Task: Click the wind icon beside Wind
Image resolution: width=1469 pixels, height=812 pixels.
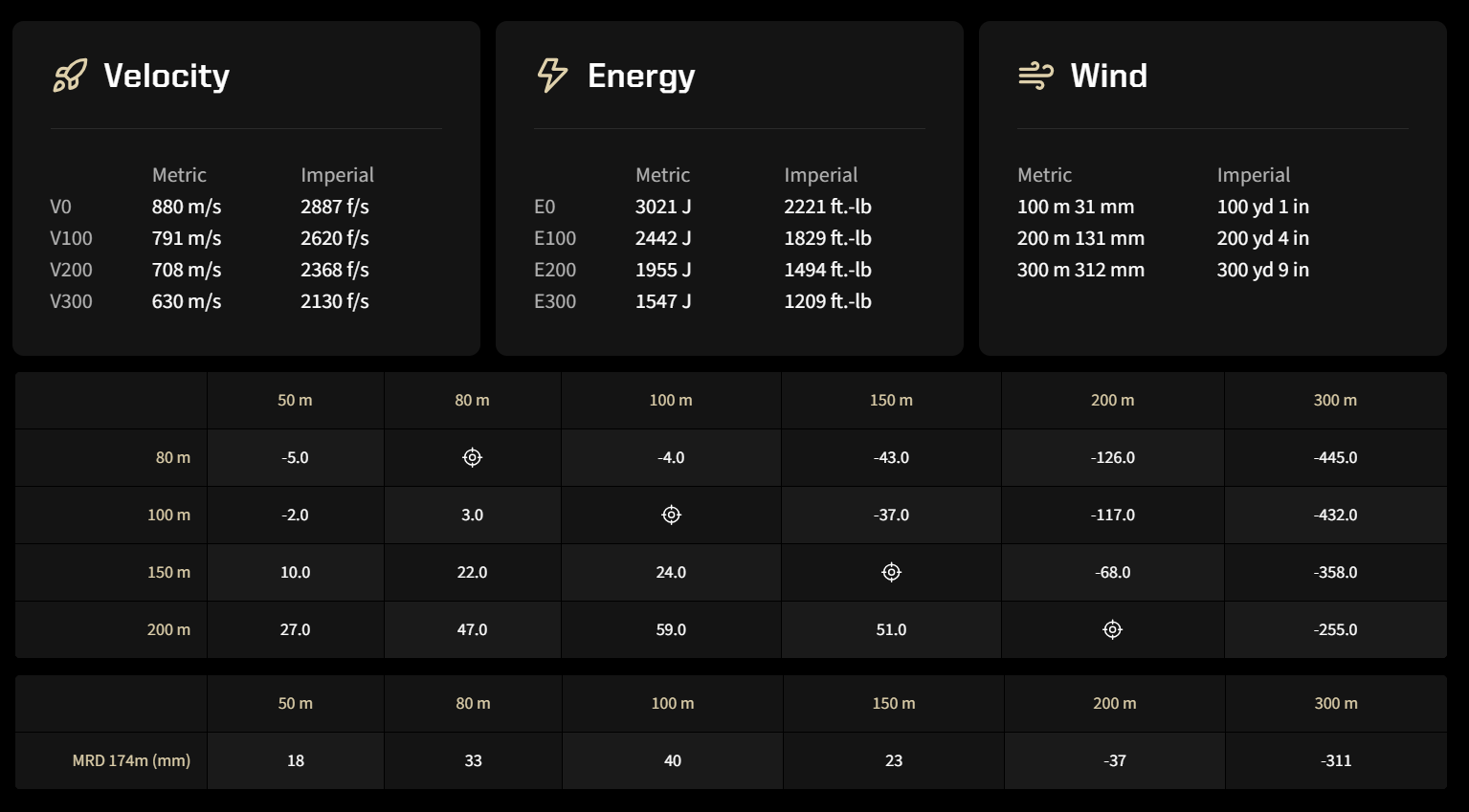Action: tap(1035, 76)
